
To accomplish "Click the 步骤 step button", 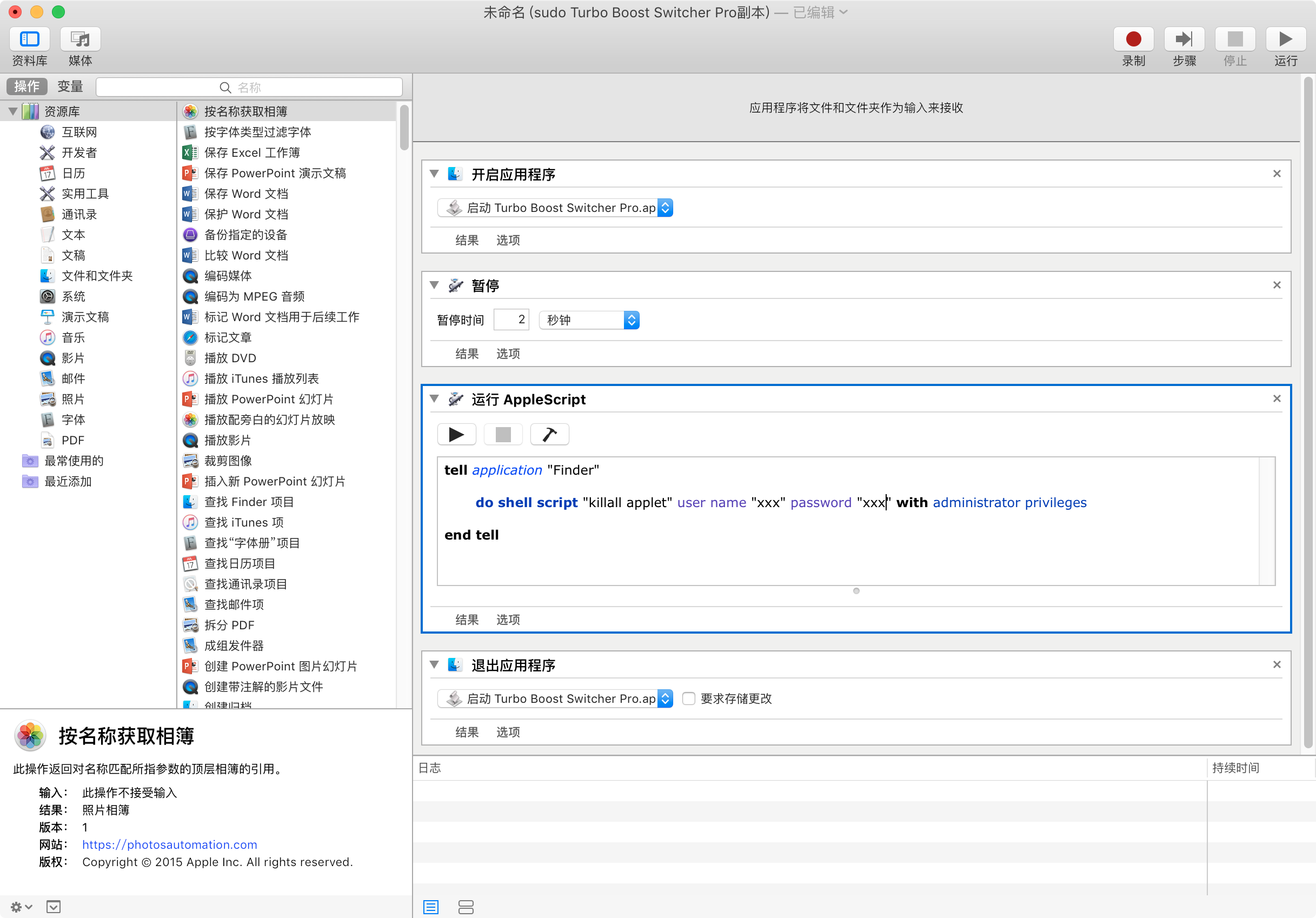I will pos(1184,39).
